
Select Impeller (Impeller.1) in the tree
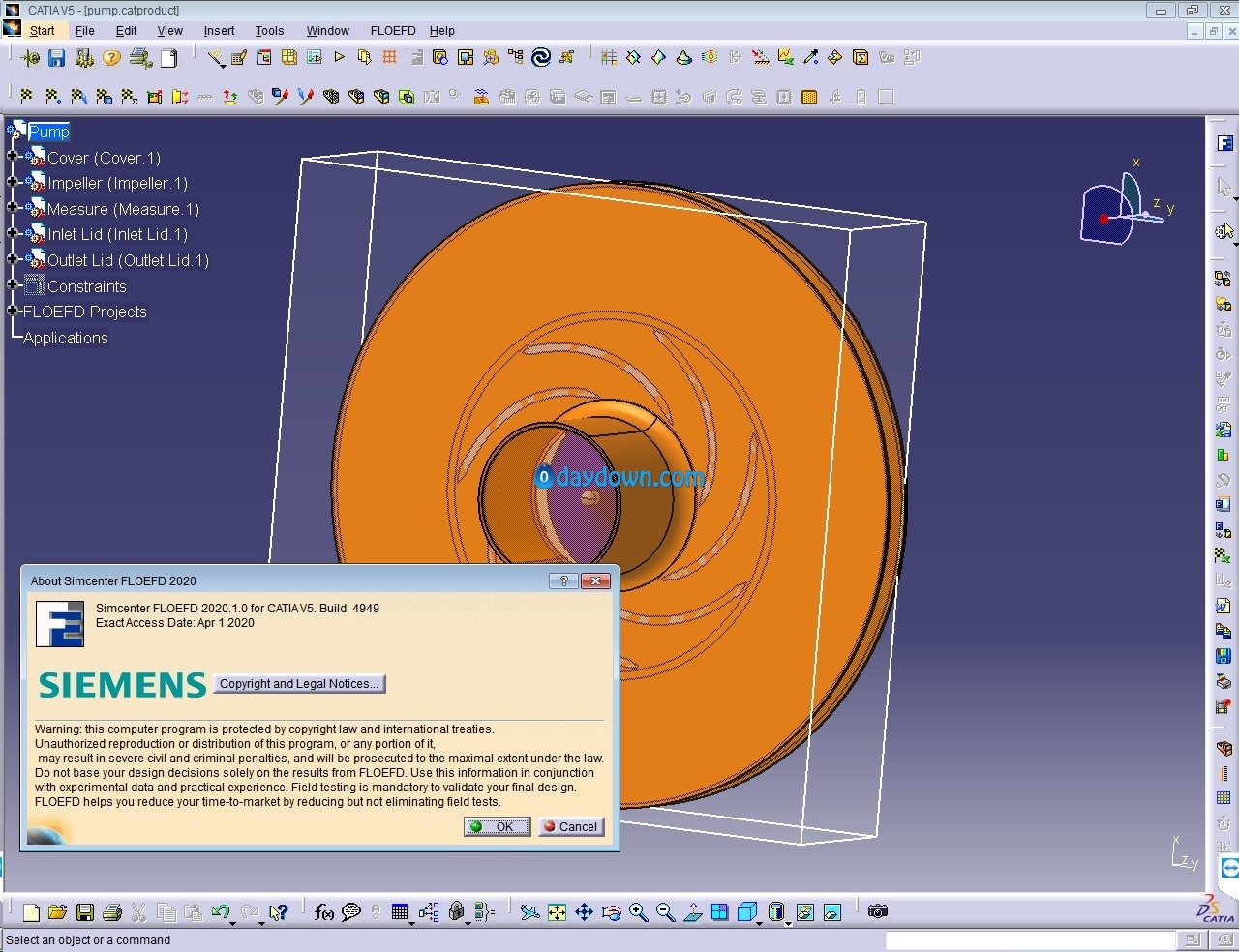coord(118,183)
